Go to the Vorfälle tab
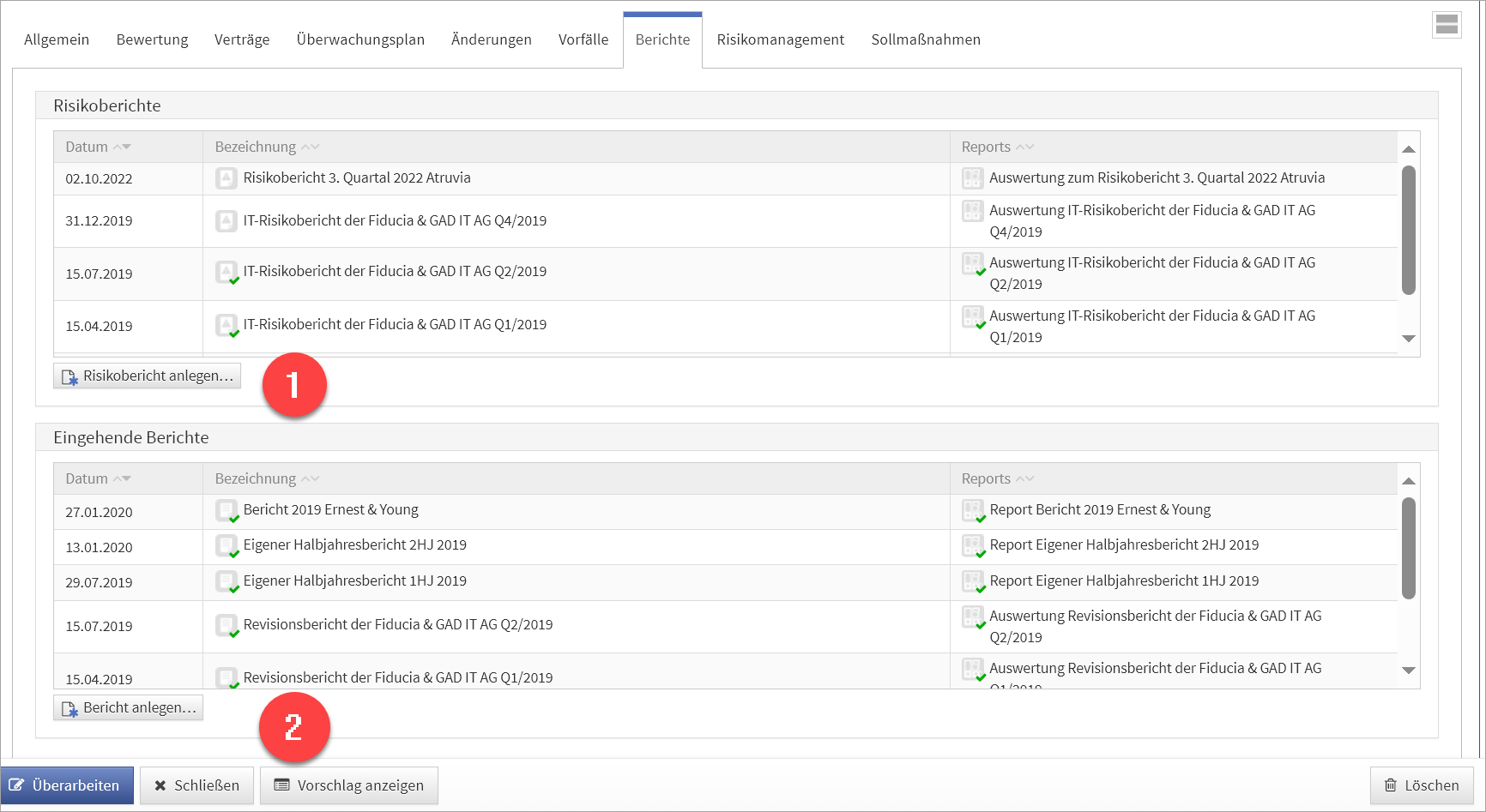The width and height of the screenshot is (1486, 812). click(x=583, y=39)
